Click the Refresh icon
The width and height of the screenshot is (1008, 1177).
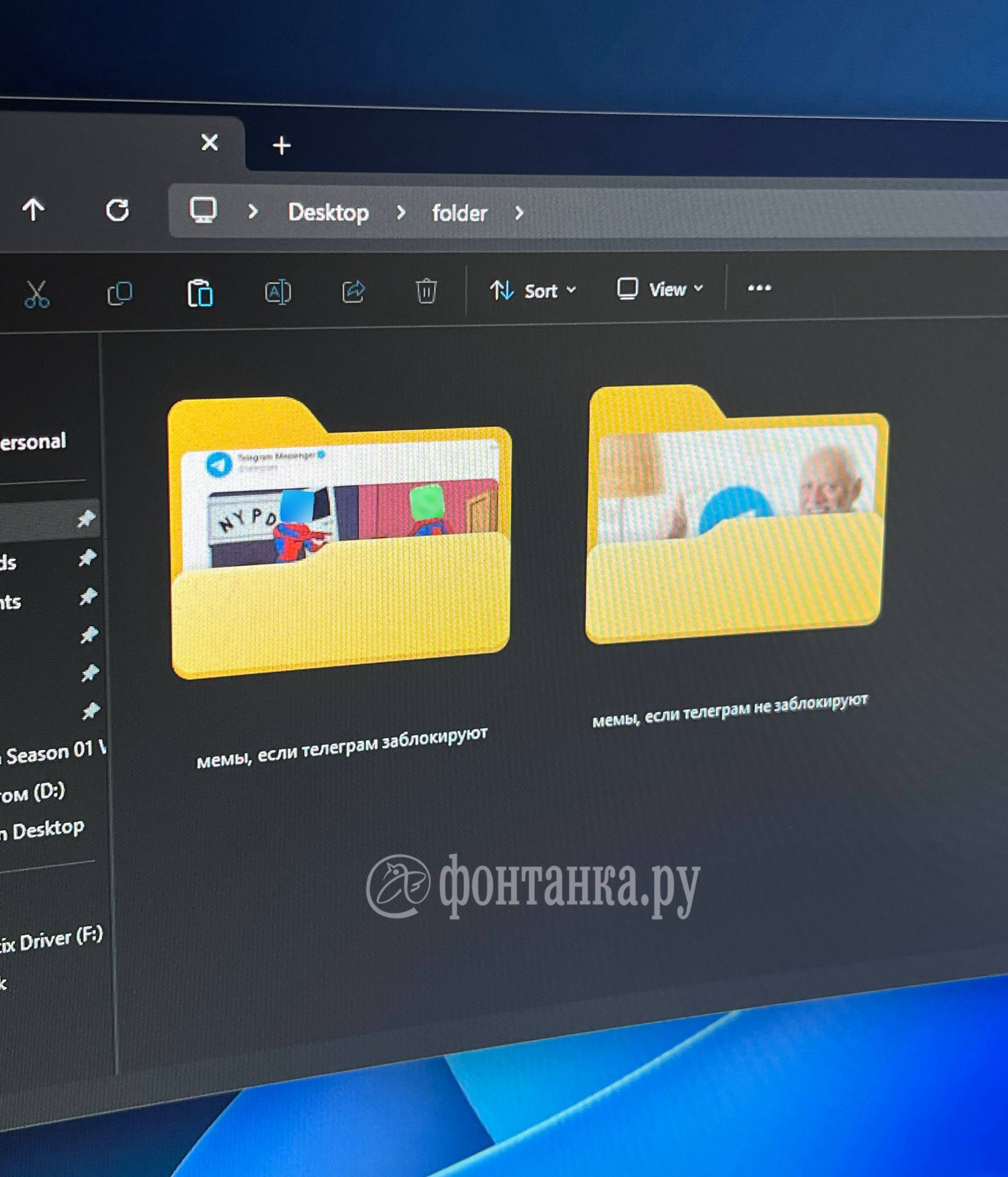(x=118, y=211)
